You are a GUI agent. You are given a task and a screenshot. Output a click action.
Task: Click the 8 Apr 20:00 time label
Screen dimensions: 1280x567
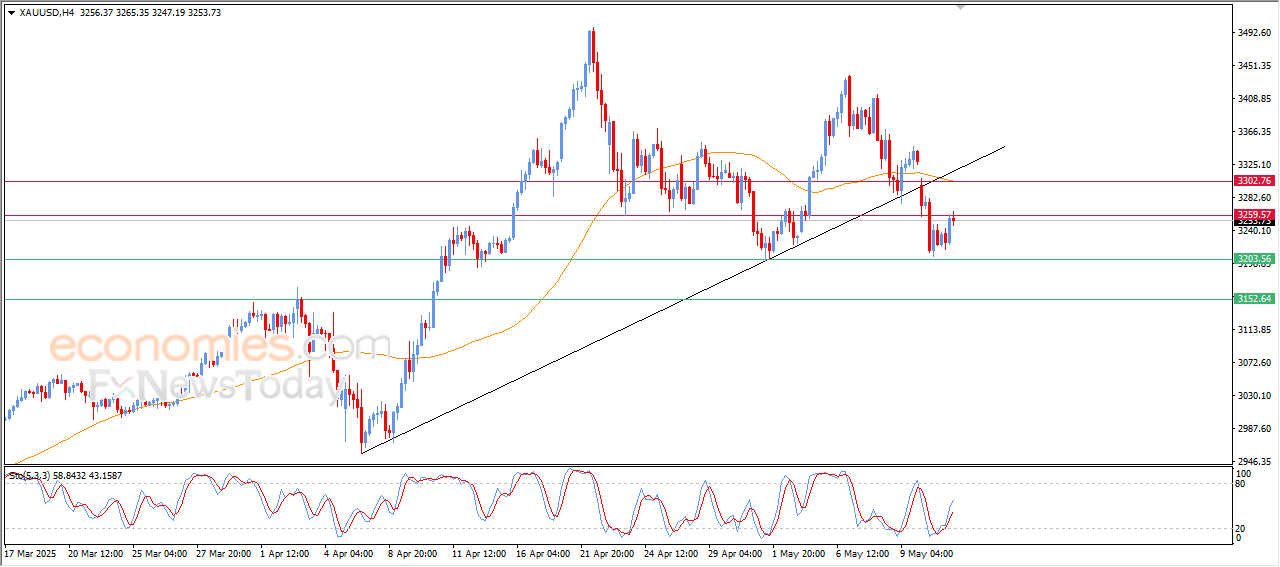pos(415,552)
